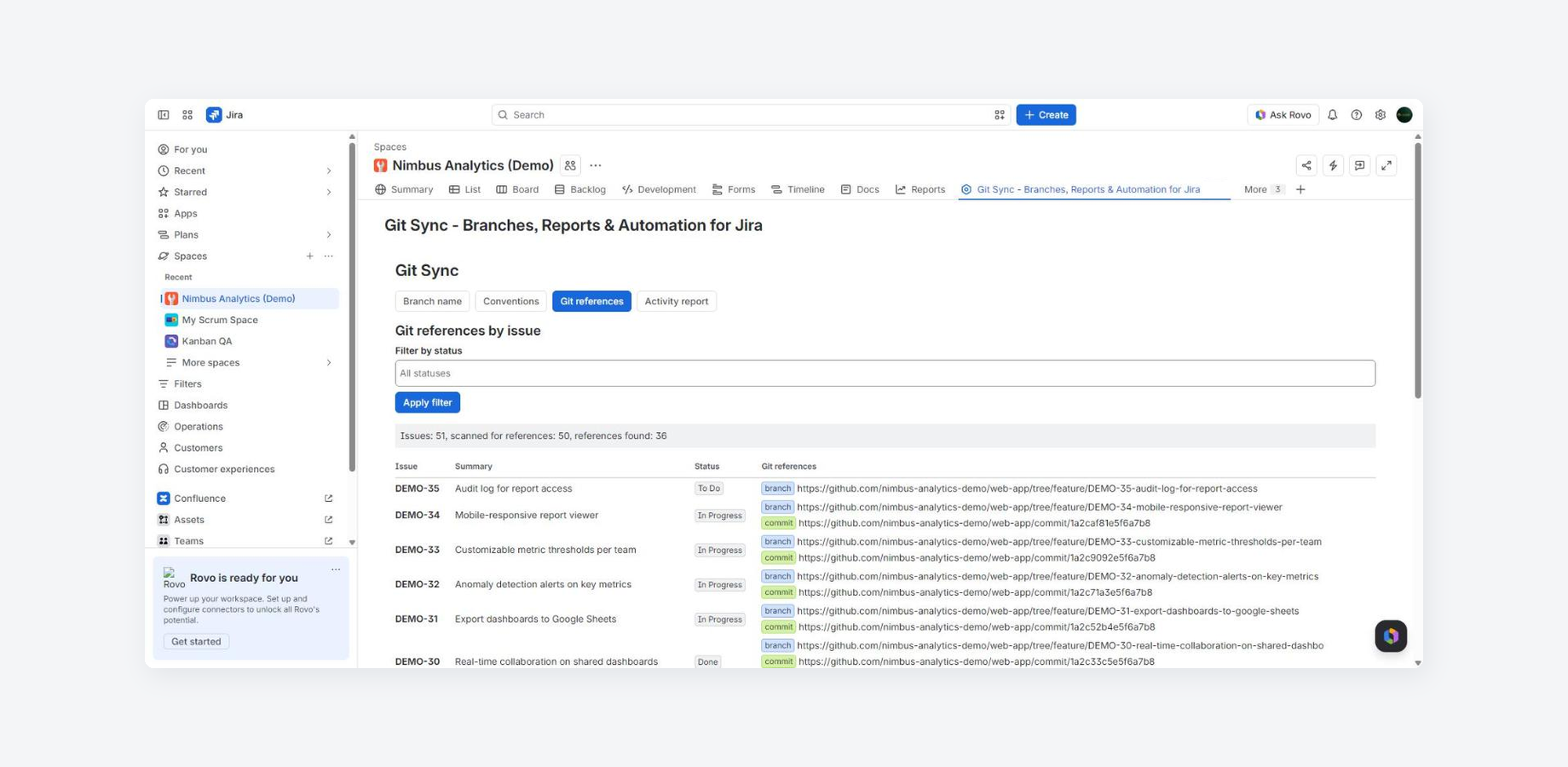Open the team people icon beside space name

(x=570, y=165)
